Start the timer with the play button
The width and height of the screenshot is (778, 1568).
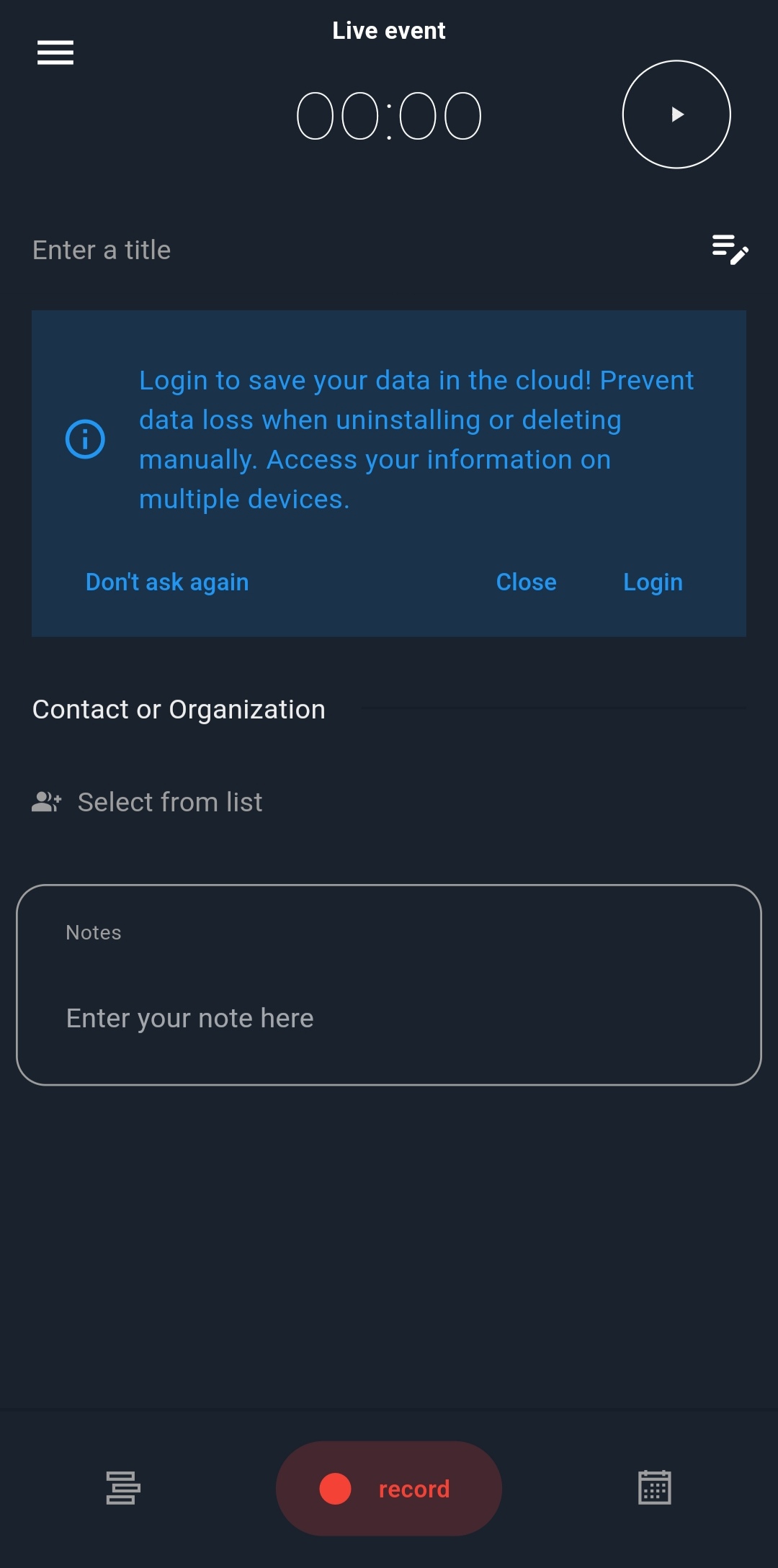point(676,114)
